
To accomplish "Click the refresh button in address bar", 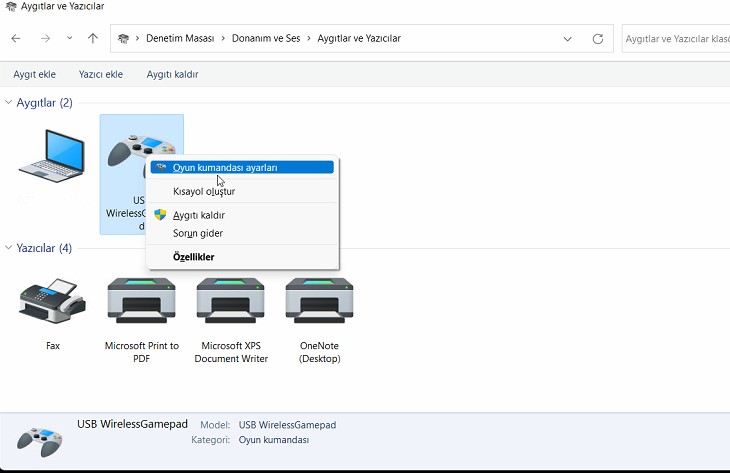I will (x=598, y=39).
